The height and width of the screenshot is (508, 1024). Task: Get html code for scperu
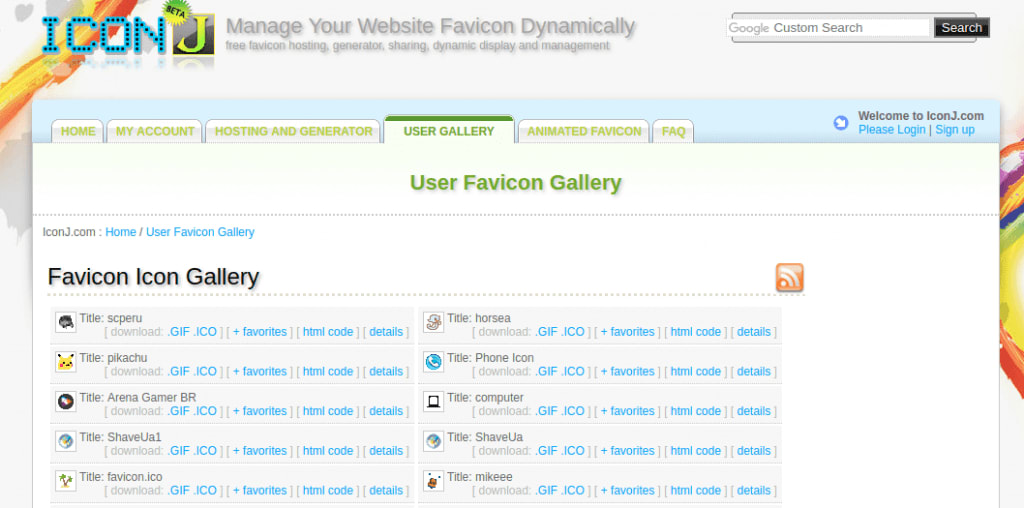[328, 332]
